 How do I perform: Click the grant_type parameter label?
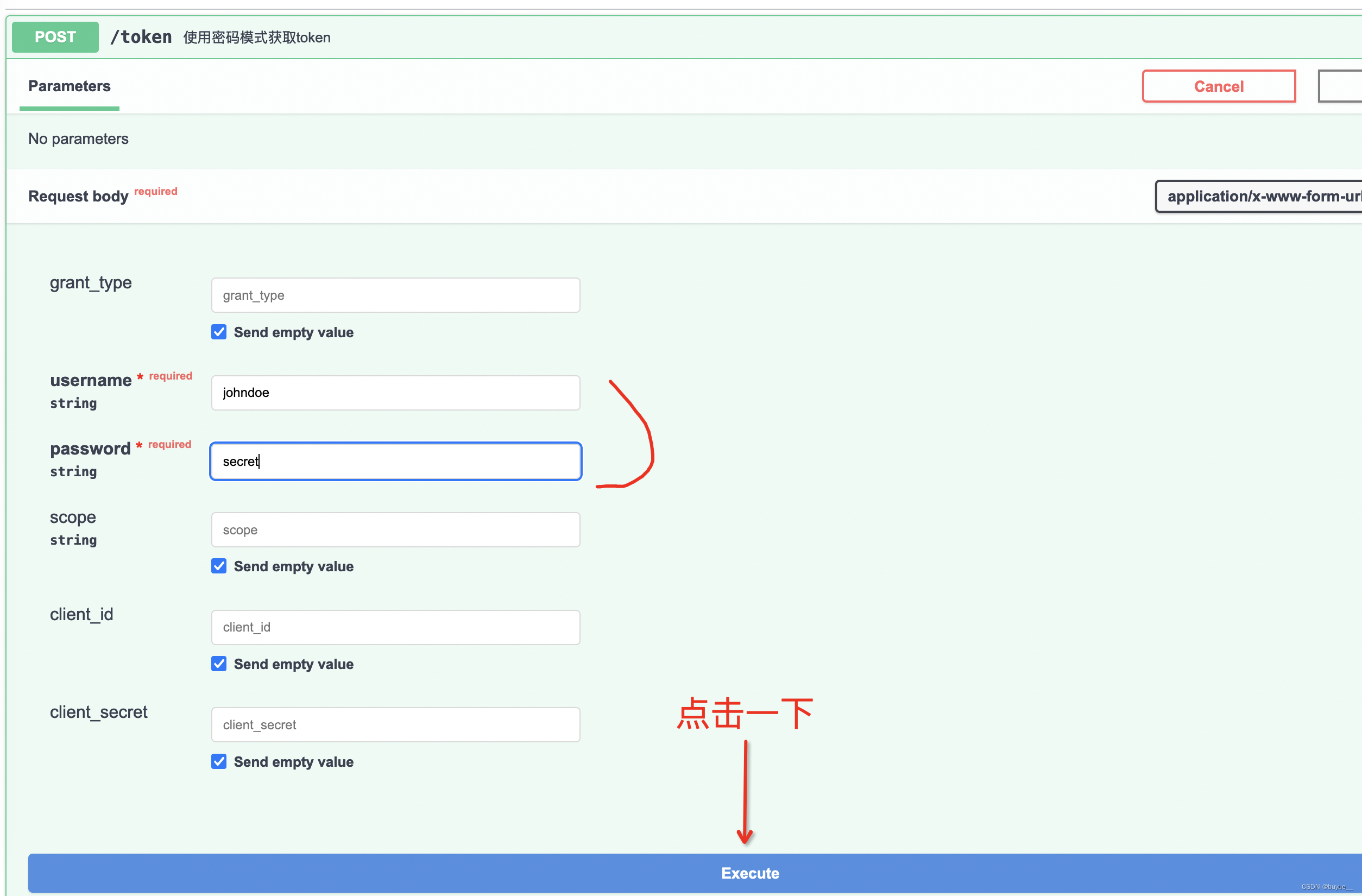[x=90, y=282]
